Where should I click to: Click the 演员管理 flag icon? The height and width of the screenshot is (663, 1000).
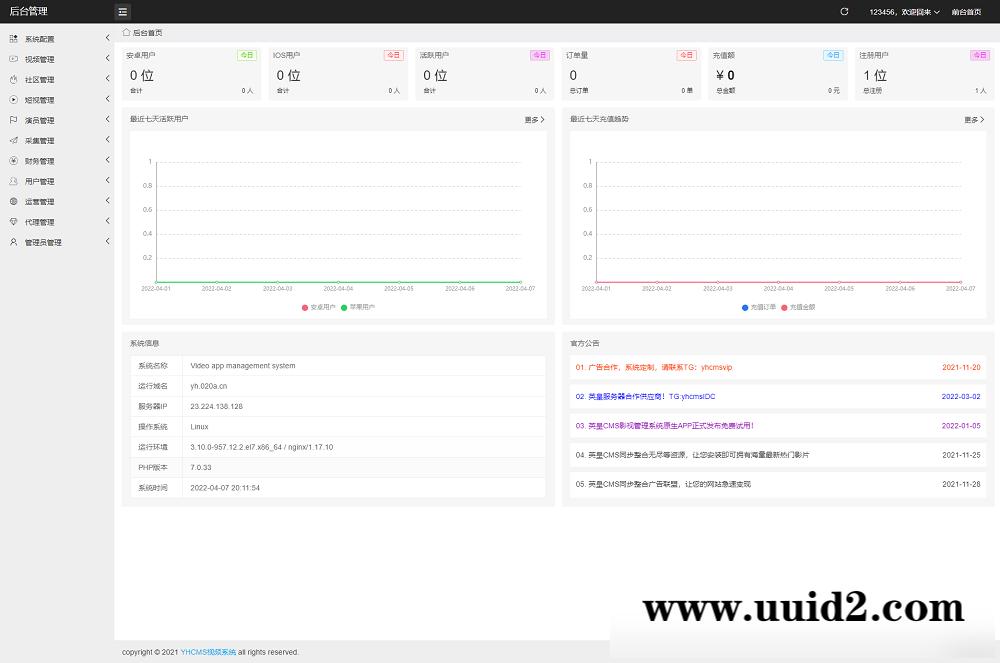[x=14, y=120]
